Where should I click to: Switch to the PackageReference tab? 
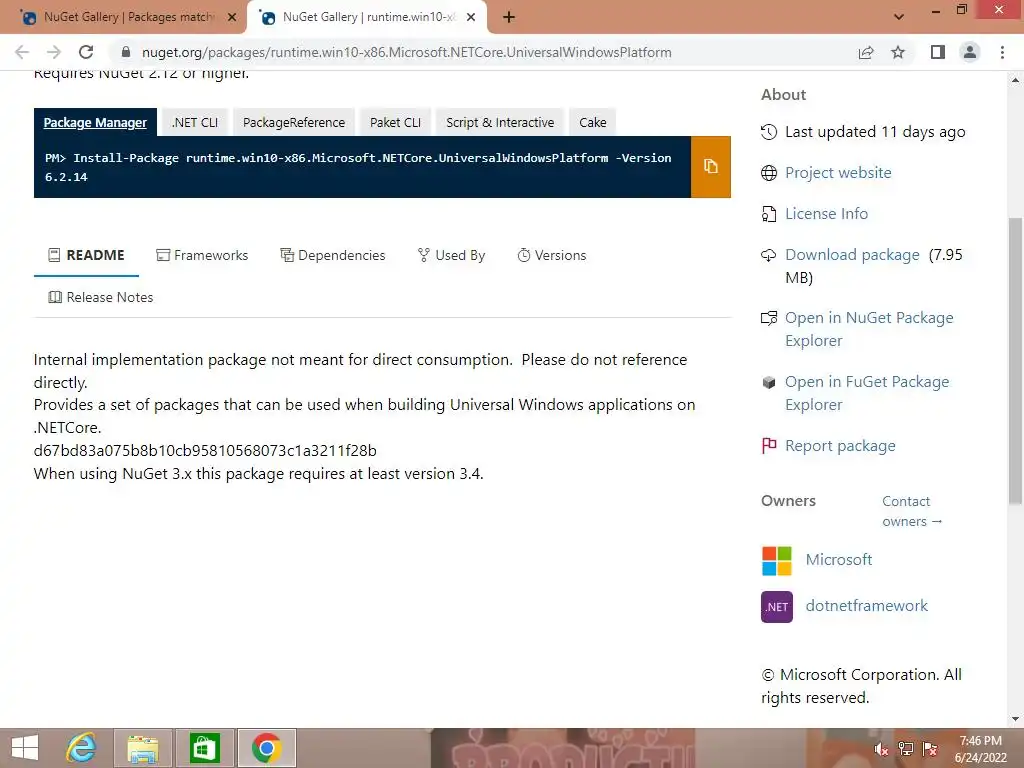click(294, 122)
